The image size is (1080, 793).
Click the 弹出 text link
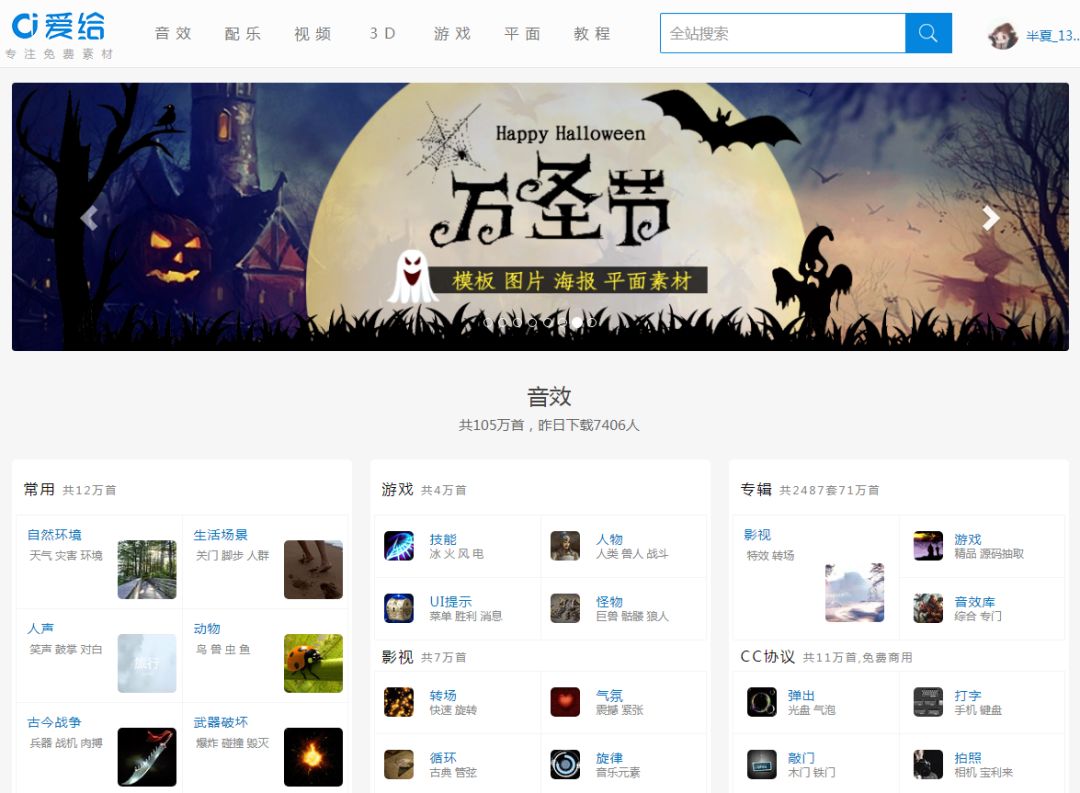[801, 696]
